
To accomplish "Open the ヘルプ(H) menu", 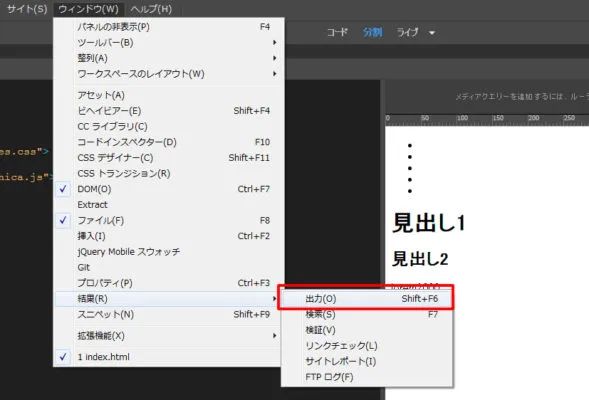I will (x=151, y=9).
